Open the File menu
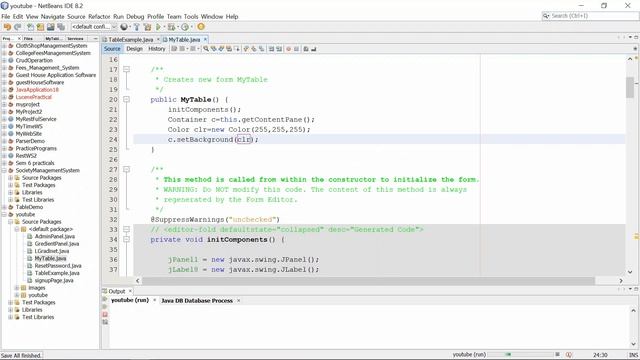This screenshot has width=640, height=360. tap(6, 16)
